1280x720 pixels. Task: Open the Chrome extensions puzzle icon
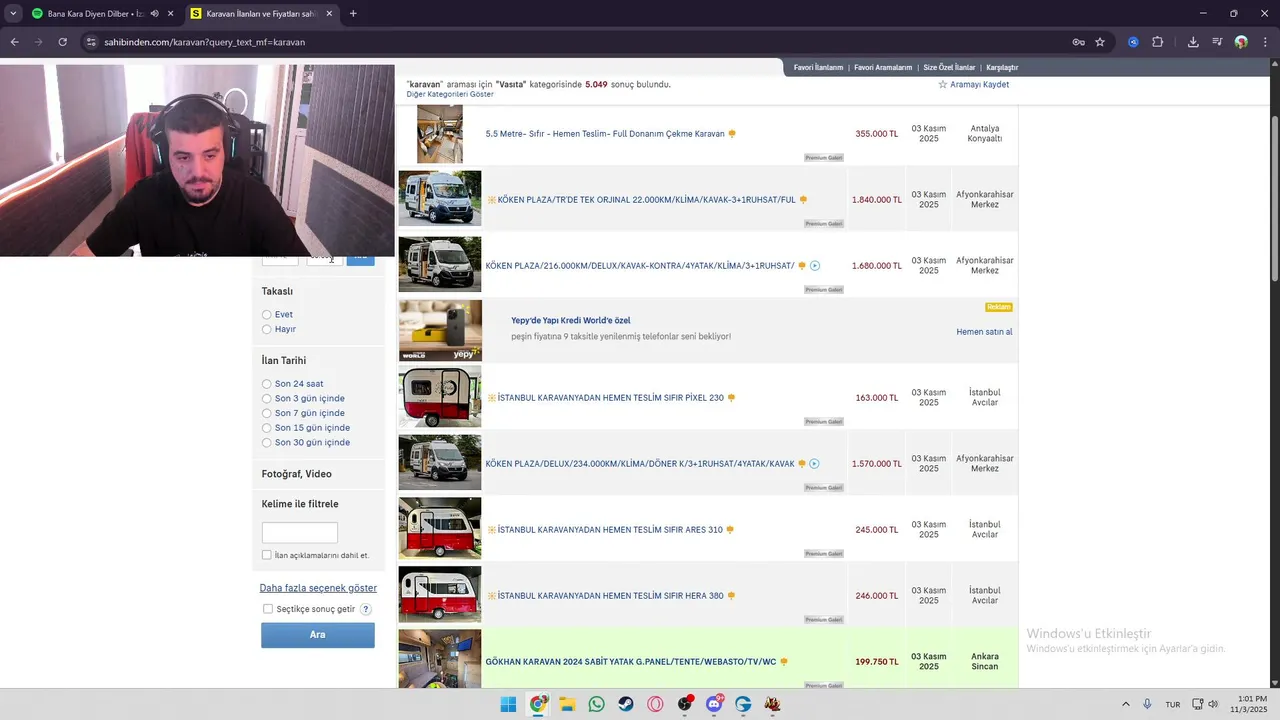pyautogui.click(x=1158, y=42)
